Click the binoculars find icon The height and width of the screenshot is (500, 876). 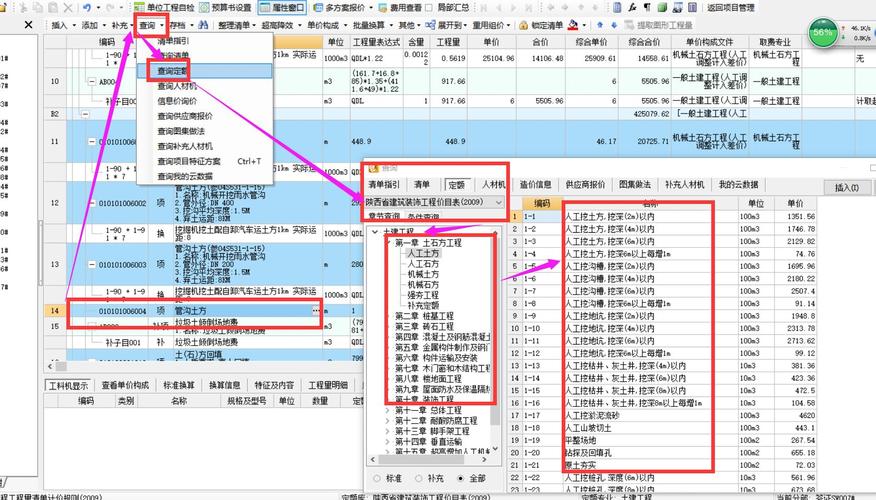point(203,25)
